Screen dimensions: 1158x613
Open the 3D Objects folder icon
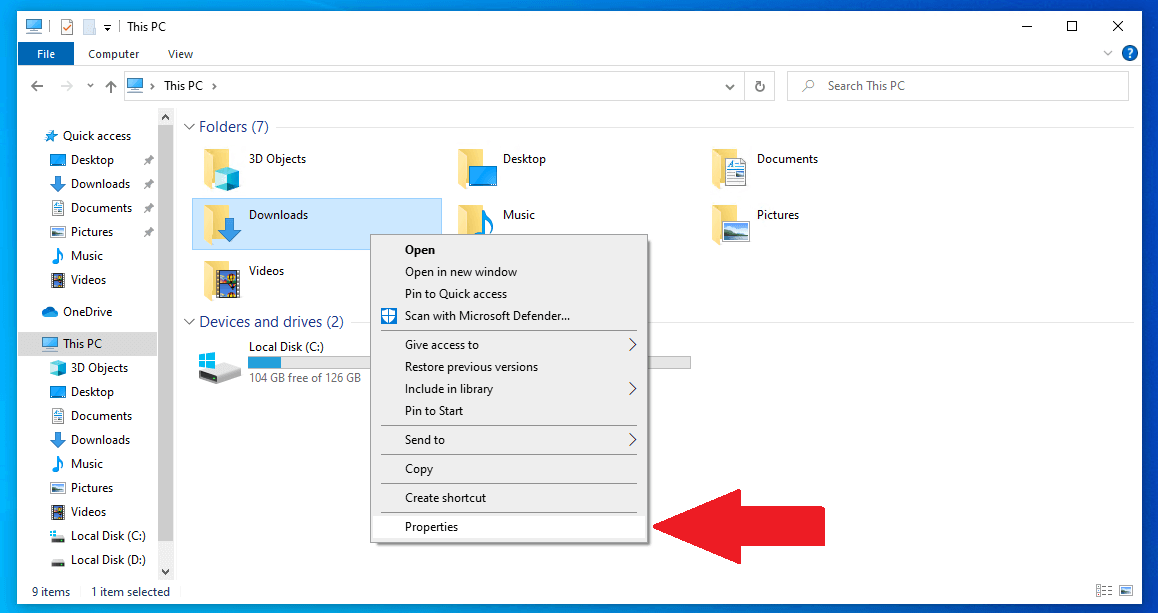click(221, 168)
